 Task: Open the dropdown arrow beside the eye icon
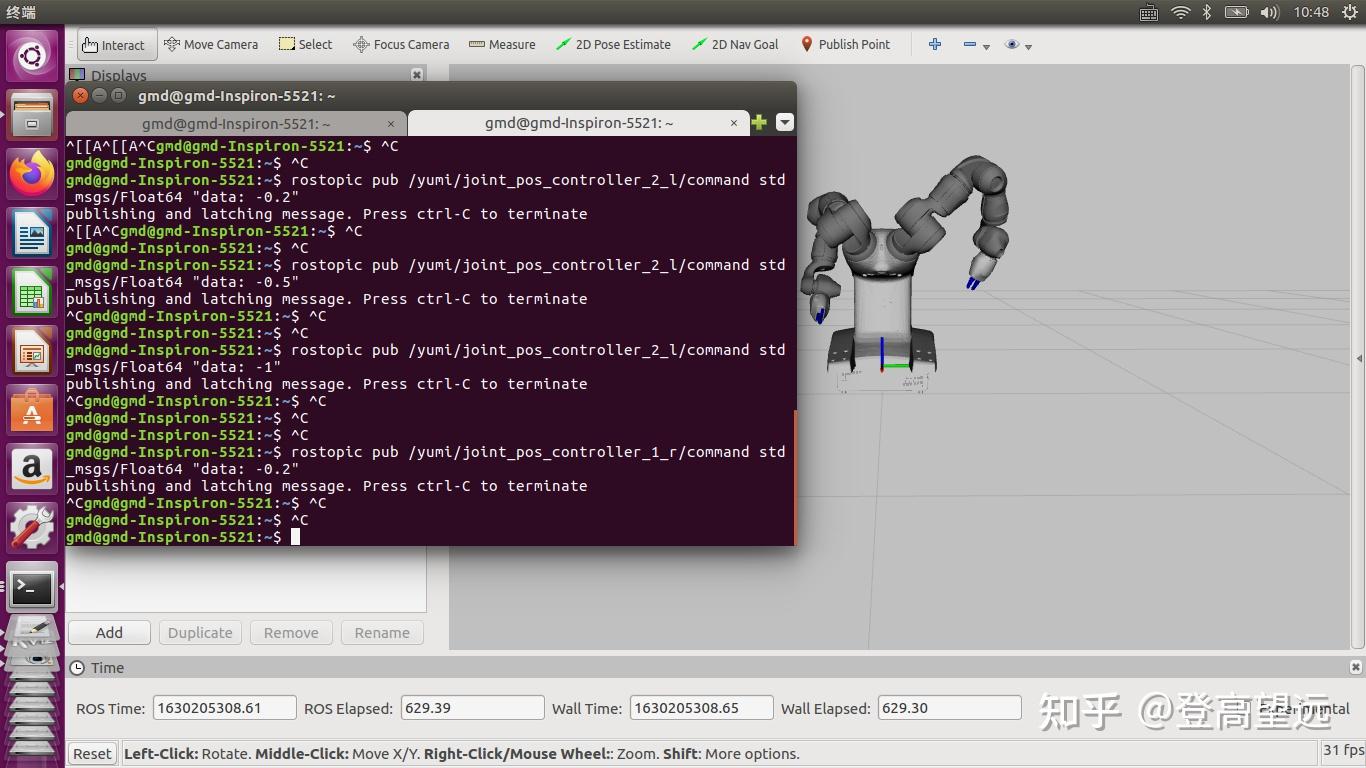click(x=1028, y=46)
